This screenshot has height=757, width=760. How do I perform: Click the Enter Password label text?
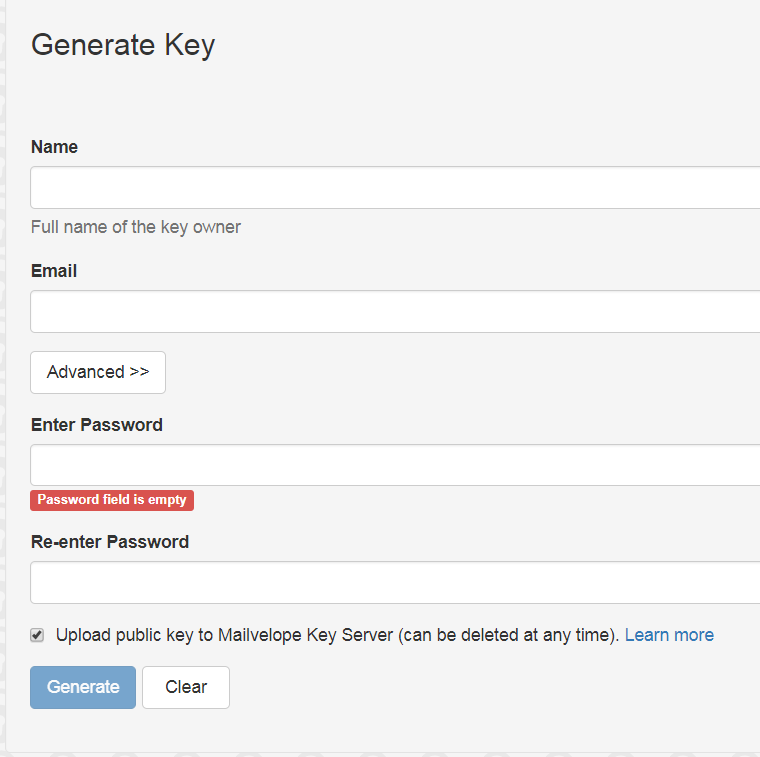[97, 425]
